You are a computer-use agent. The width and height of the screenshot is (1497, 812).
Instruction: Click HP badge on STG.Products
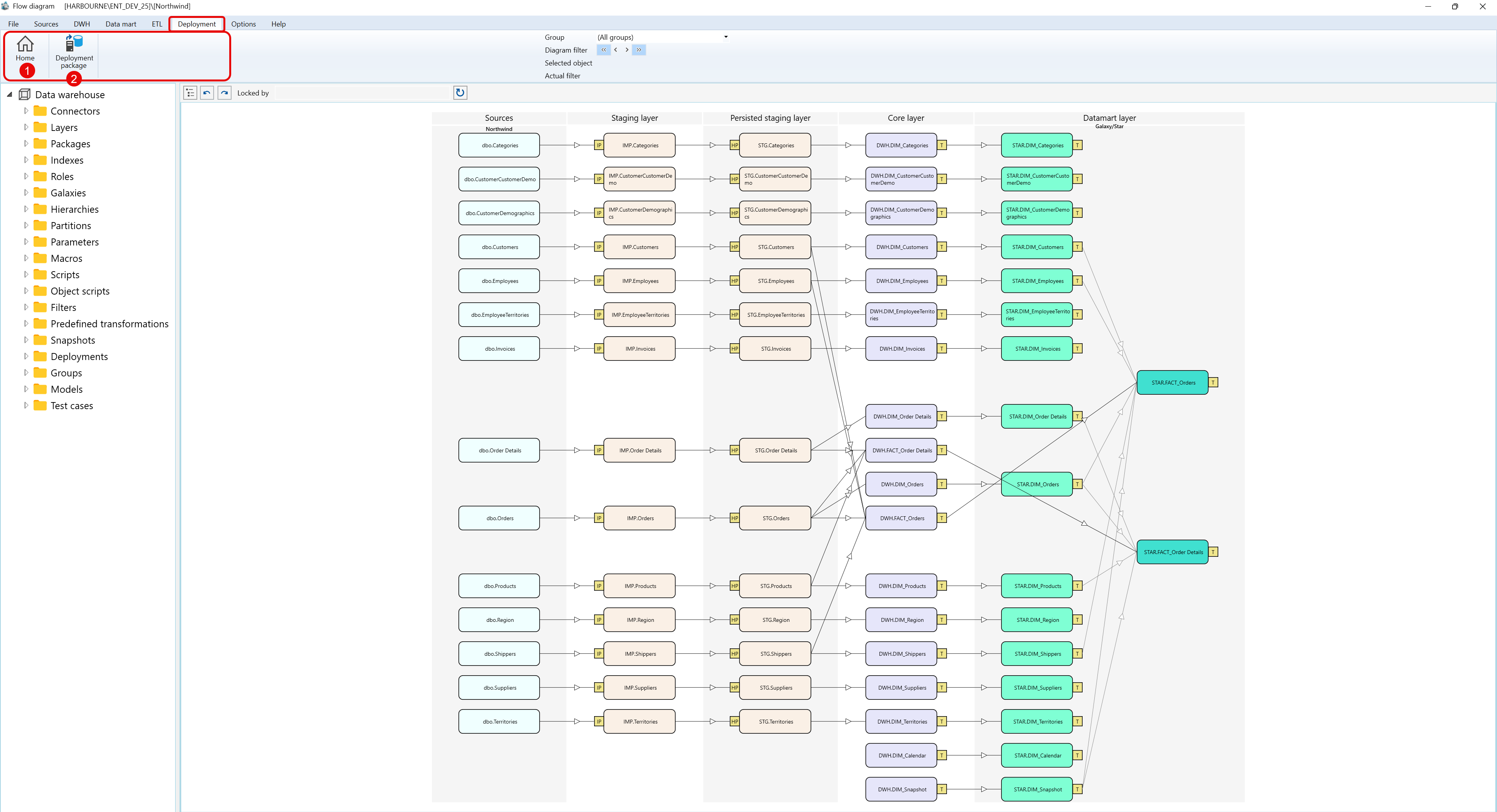click(734, 586)
